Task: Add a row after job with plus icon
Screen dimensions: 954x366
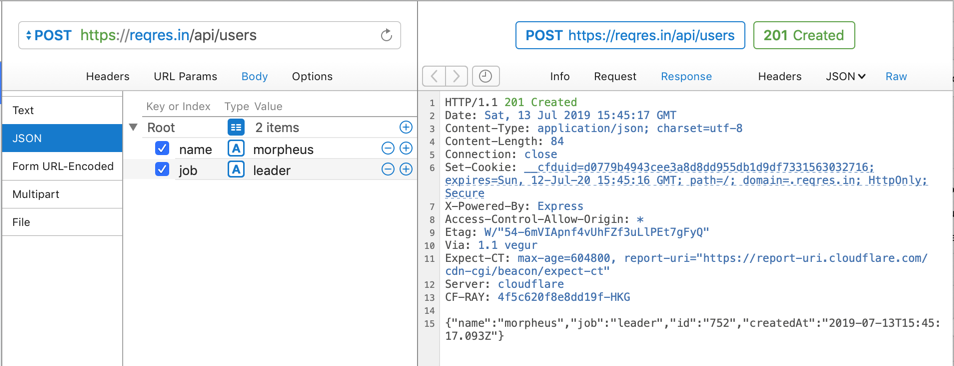Action: 406,170
